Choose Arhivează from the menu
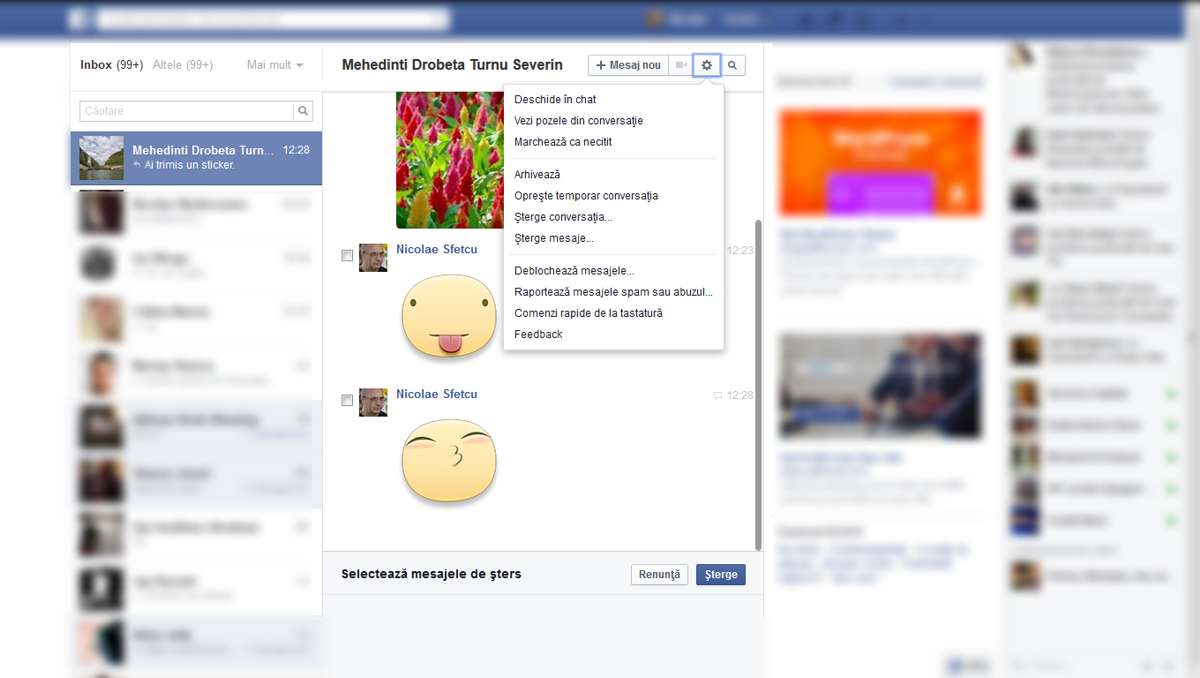This screenshot has width=1200, height=678. [537, 174]
